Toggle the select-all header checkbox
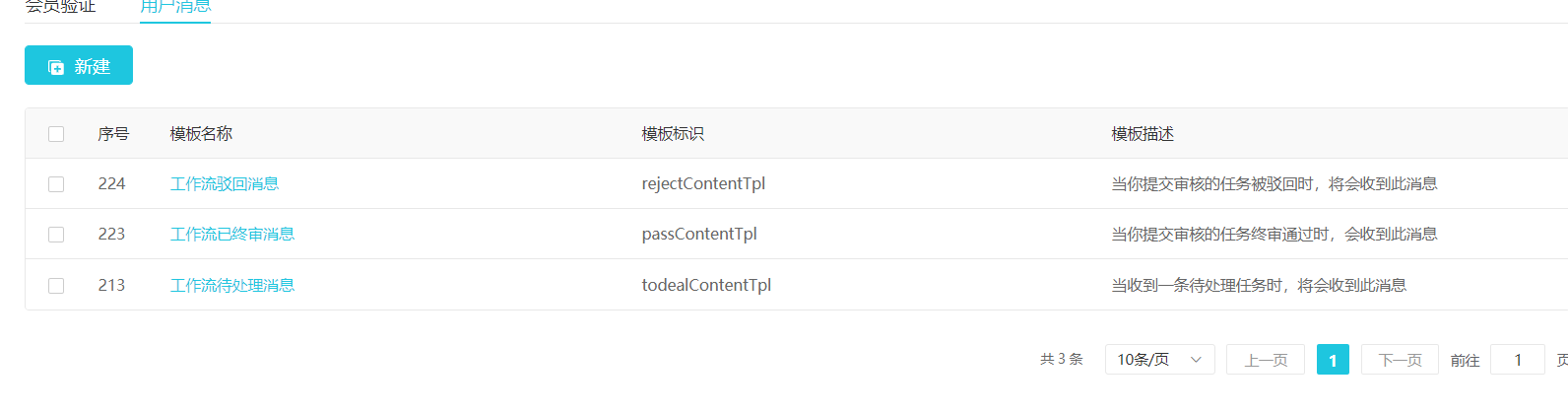The image size is (1568, 414). coord(56,134)
